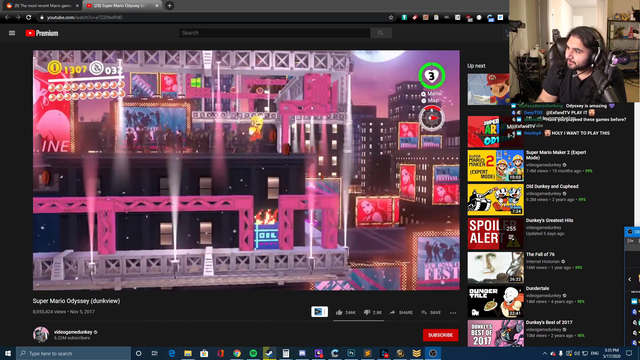Pause the Super Mario Odyssey video player
Screen dimensions: 640x360
click(246, 170)
